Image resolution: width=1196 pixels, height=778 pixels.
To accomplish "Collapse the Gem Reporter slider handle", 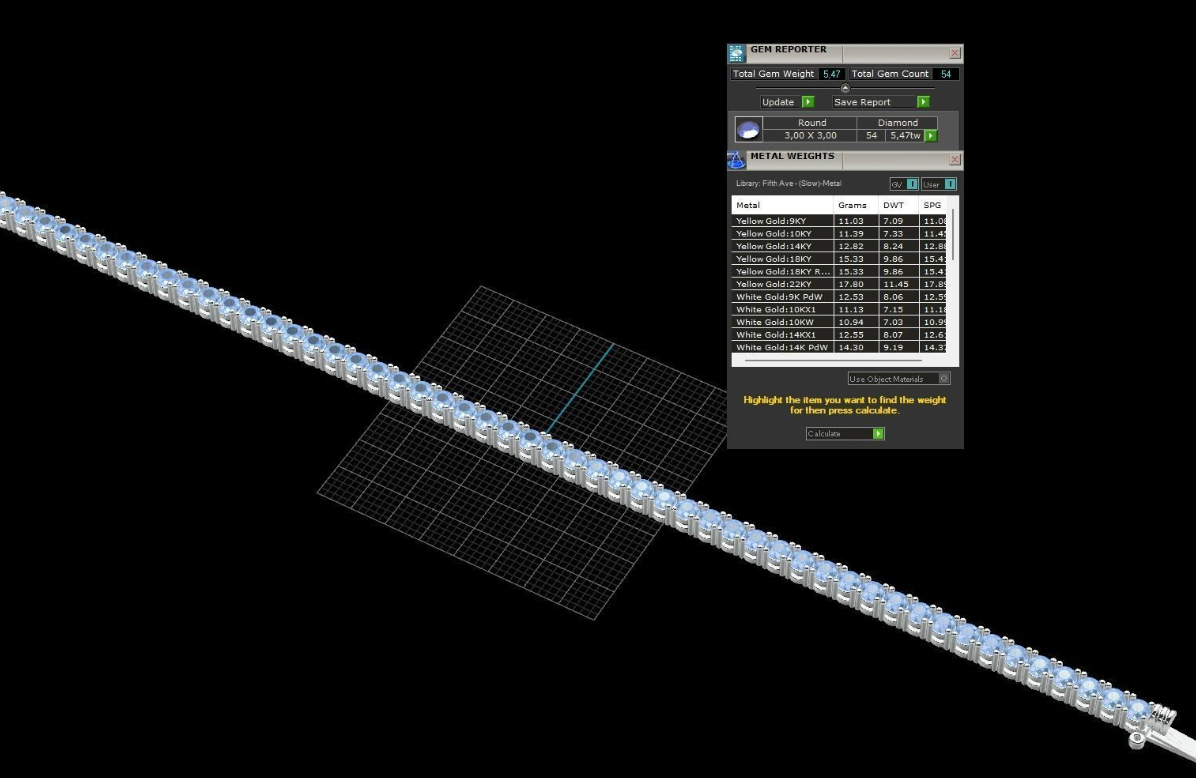I will click(845, 88).
